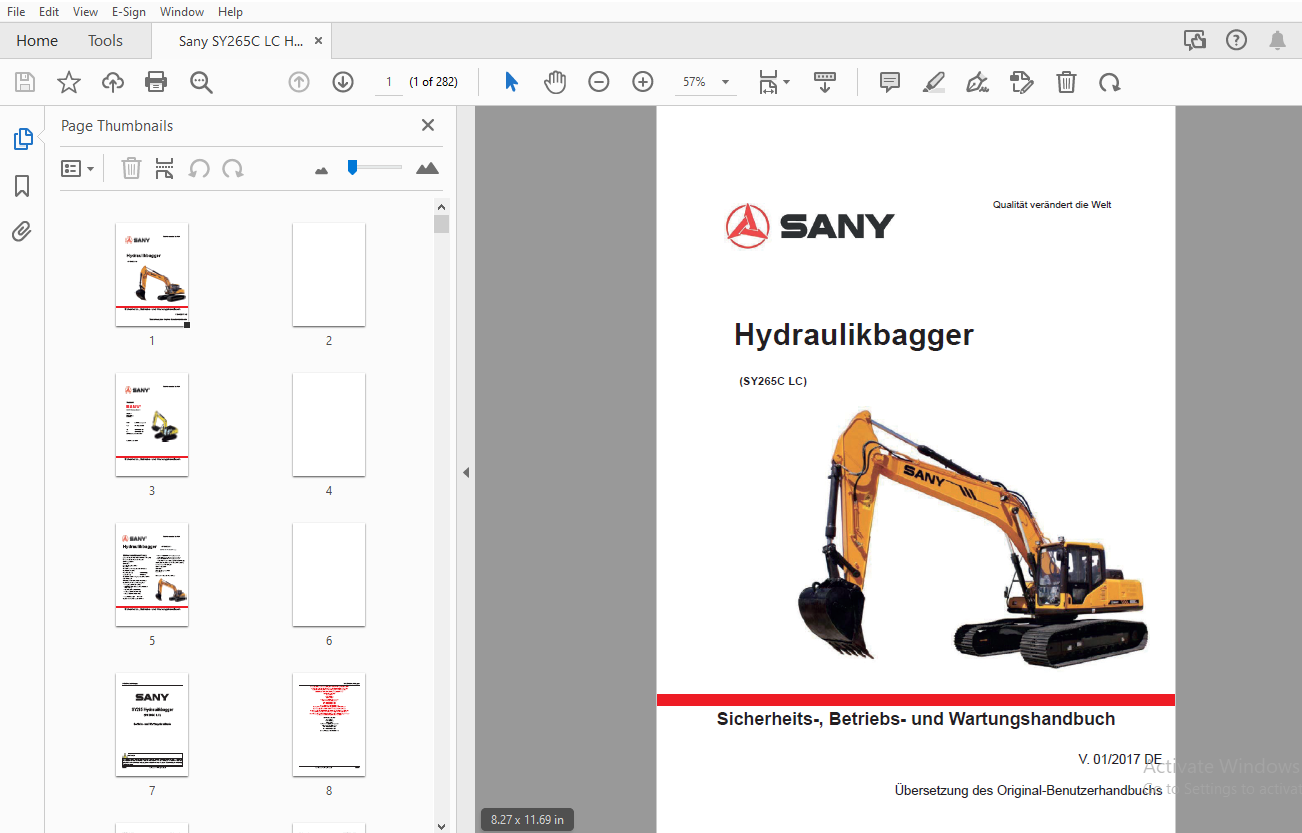The width and height of the screenshot is (1302, 833).
Task: Open the Find text magnifier tool
Action: (x=201, y=82)
